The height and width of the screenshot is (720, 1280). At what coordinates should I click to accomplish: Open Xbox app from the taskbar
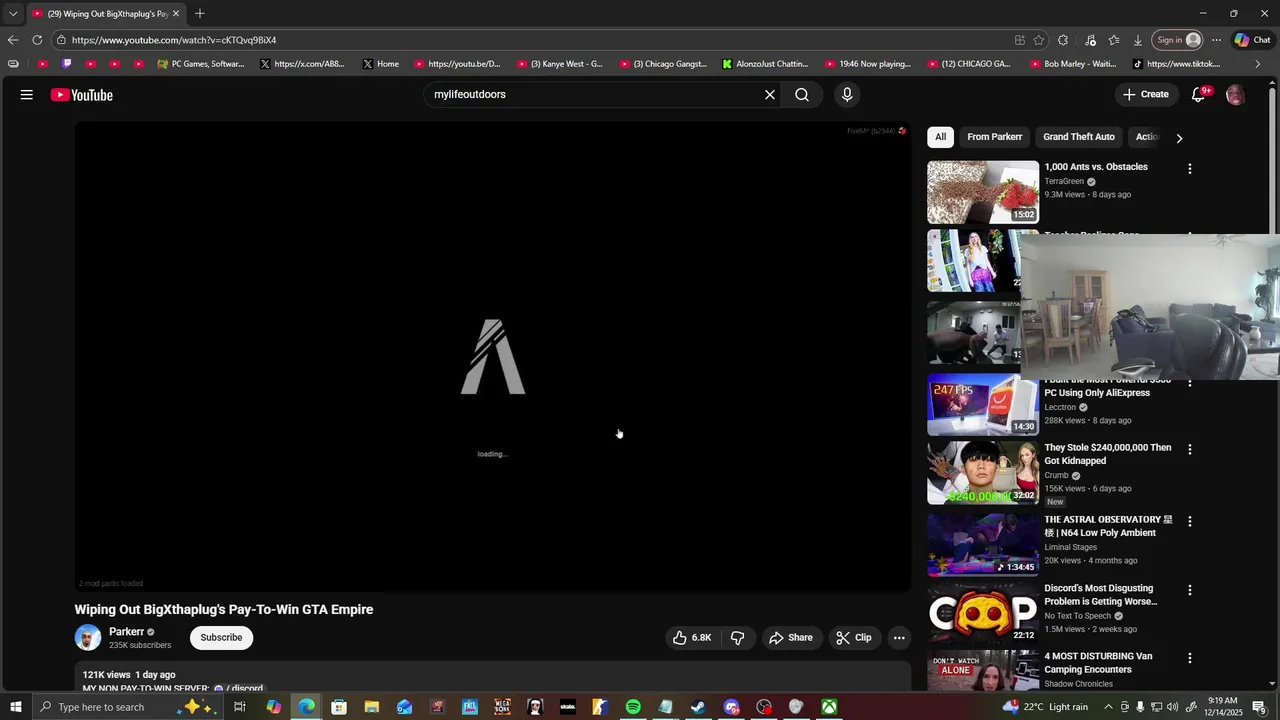click(x=829, y=707)
